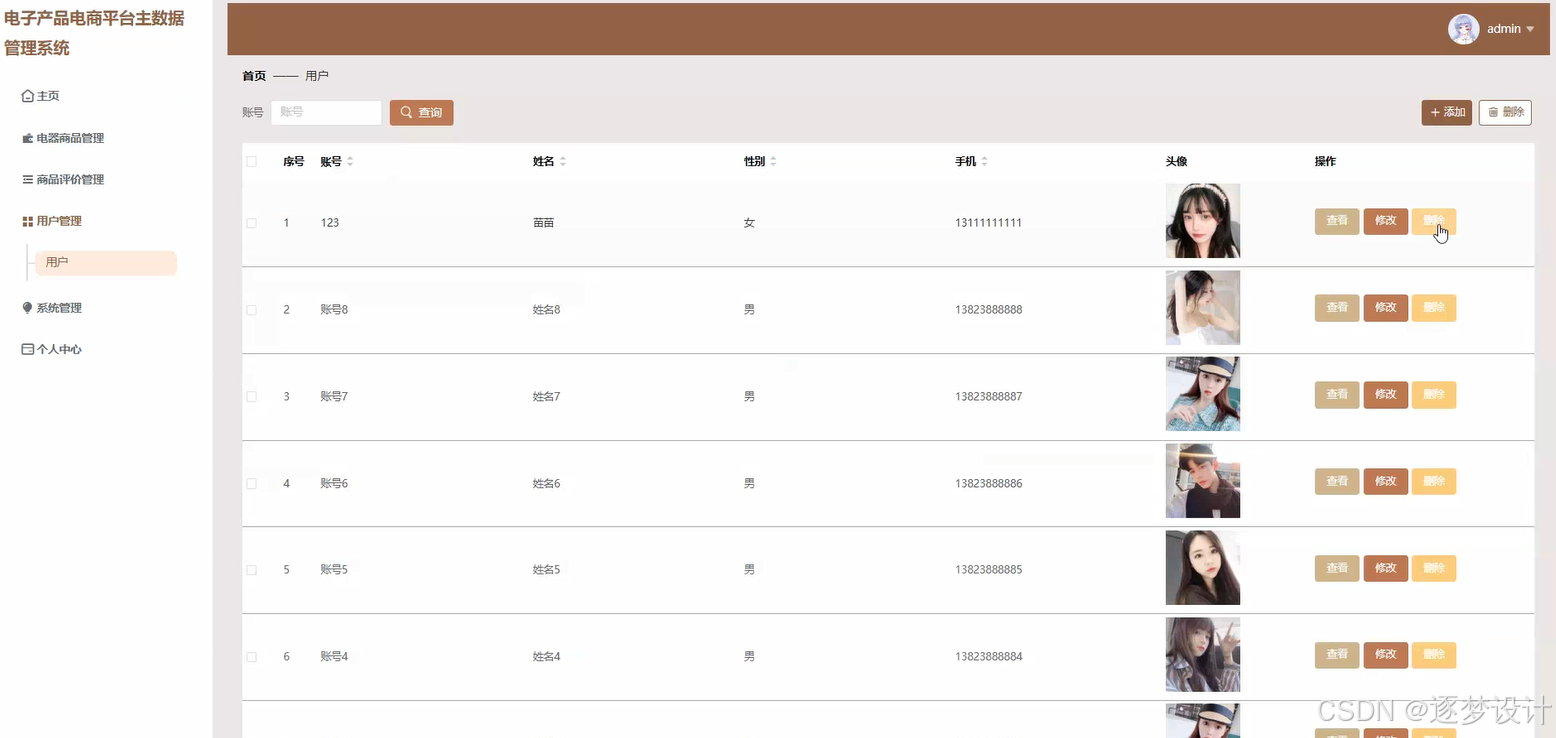Open avatar thumbnail for user 姓名8

point(1203,308)
